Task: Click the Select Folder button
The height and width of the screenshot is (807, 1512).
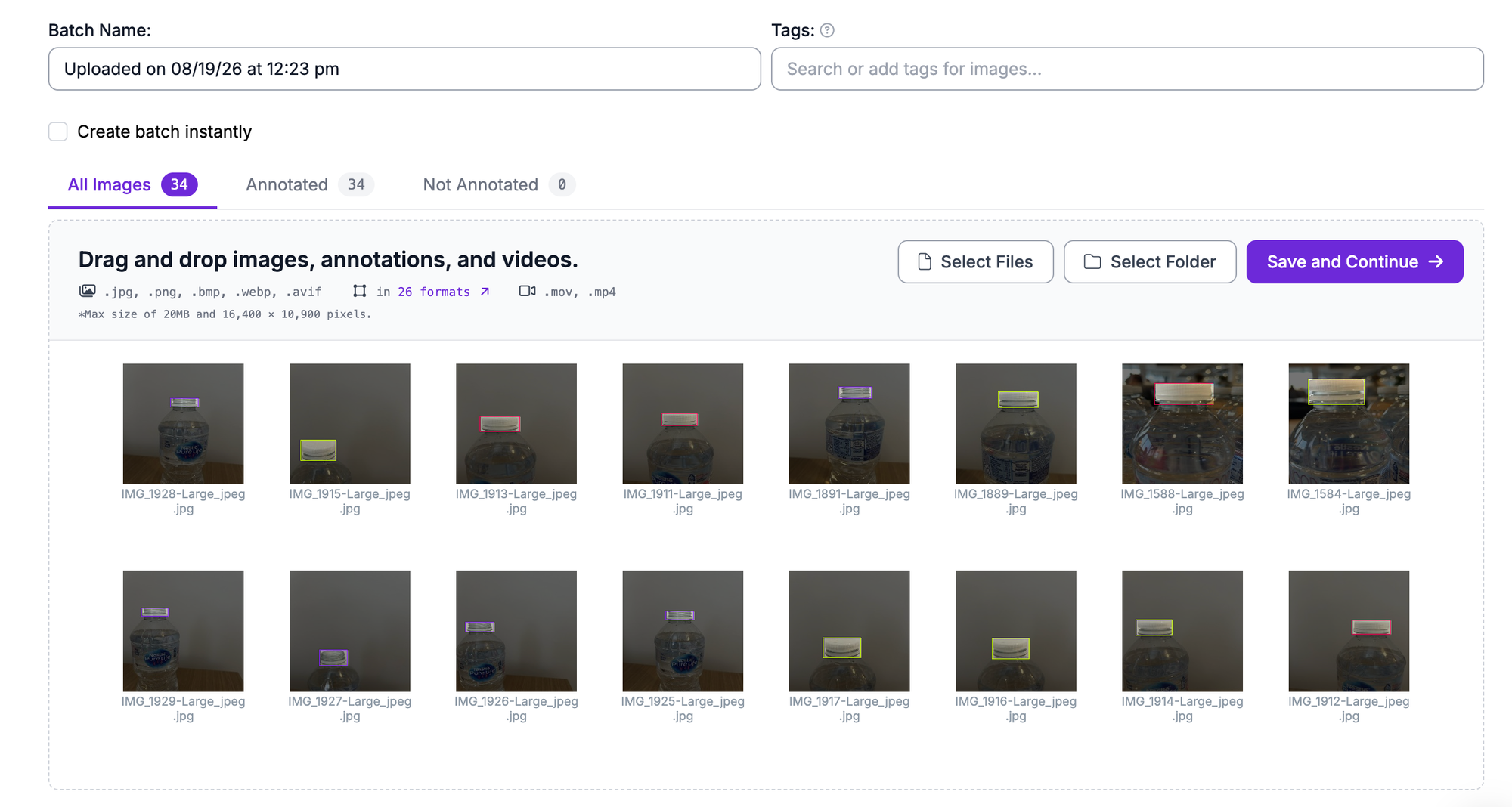Action: 1149,261
